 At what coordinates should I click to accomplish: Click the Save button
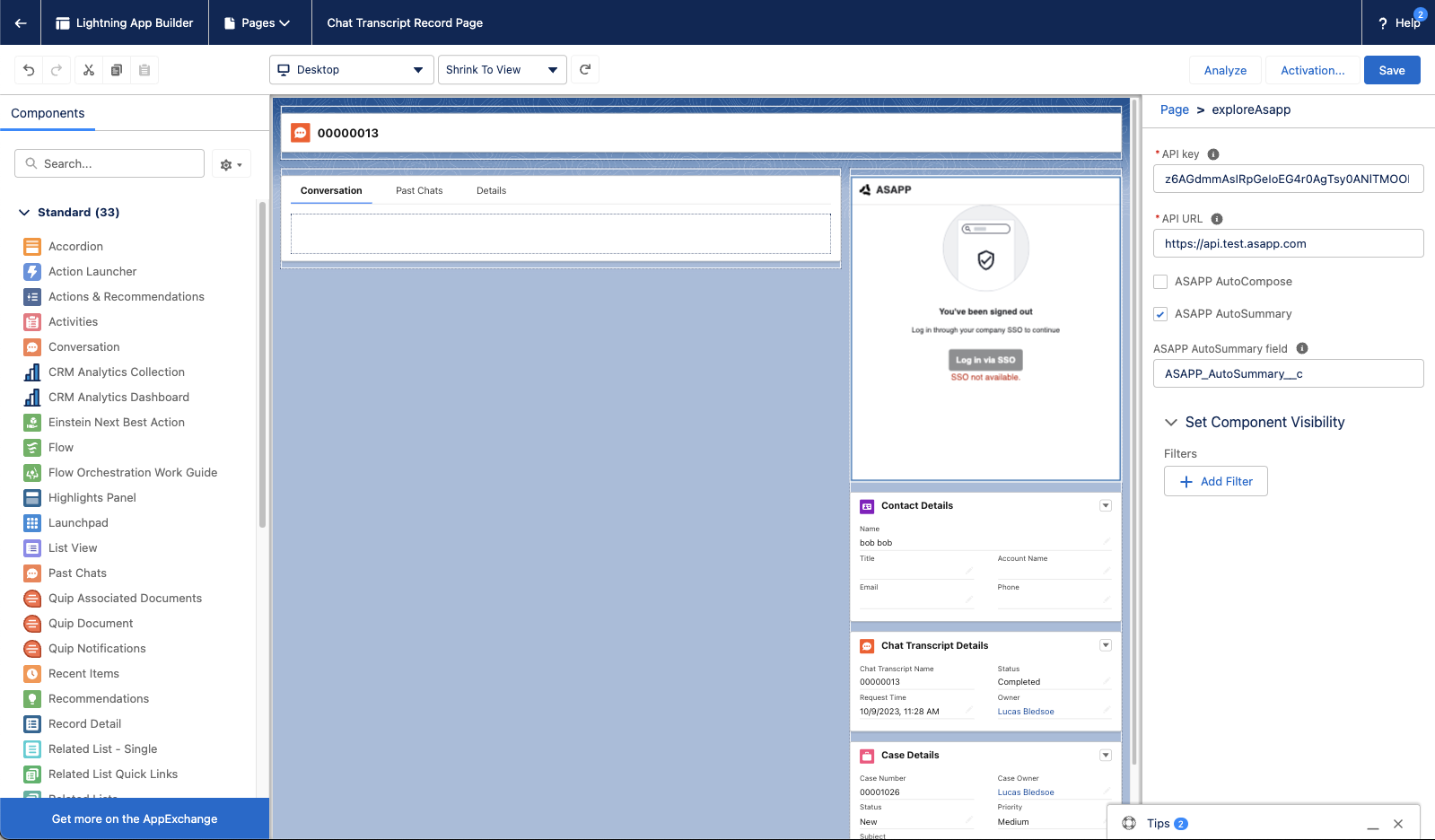1392,70
